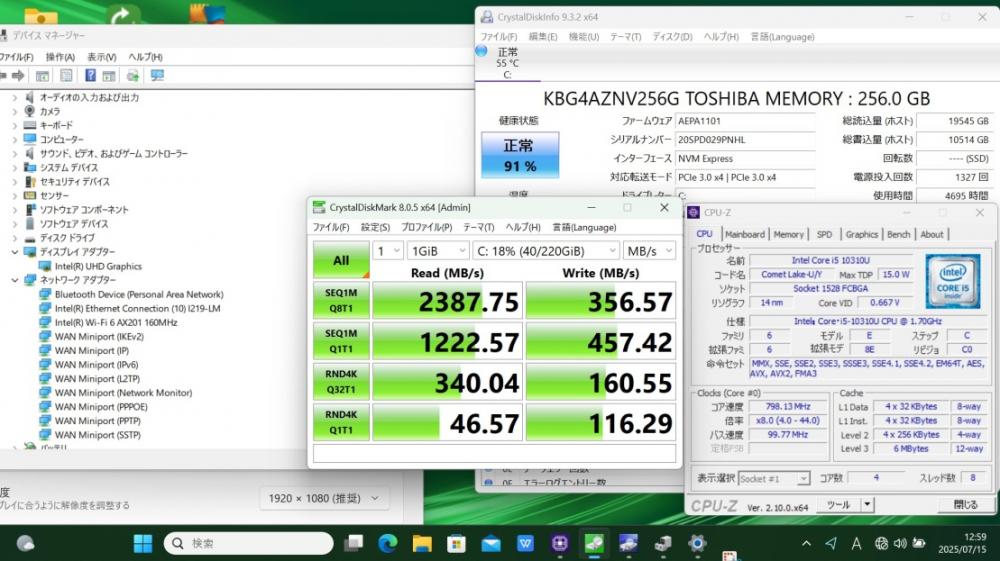Switch to CPU-Z About tab

coord(931,235)
